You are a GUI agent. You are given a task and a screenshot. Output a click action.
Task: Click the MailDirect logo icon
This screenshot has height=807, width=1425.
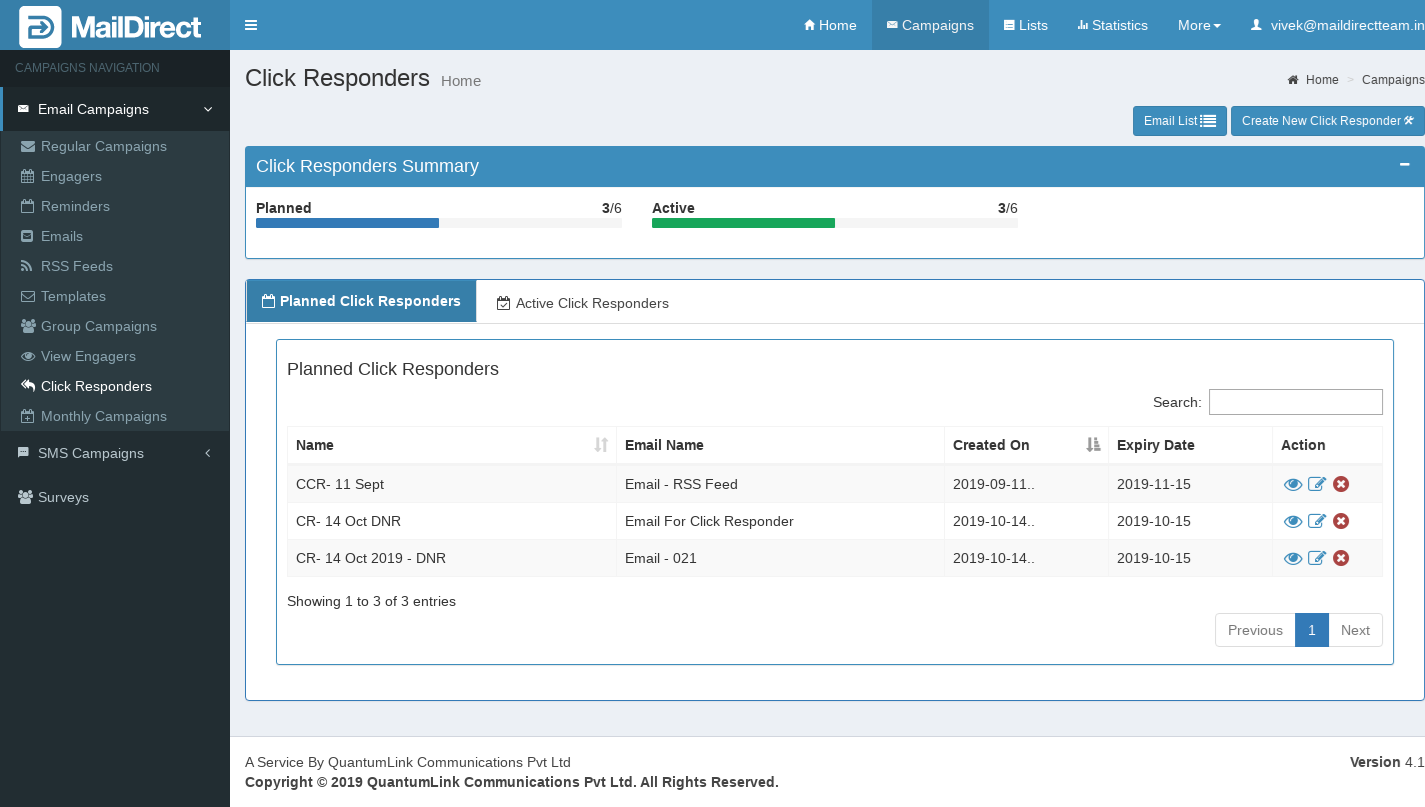[40, 27]
